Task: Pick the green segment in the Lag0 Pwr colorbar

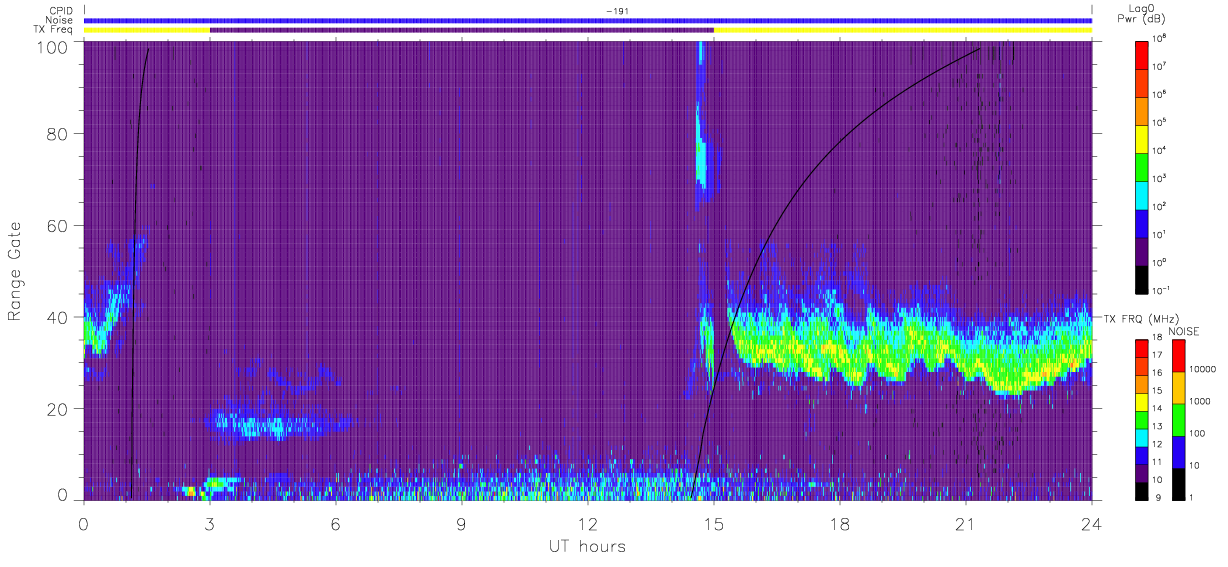Action: (1143, 165)
